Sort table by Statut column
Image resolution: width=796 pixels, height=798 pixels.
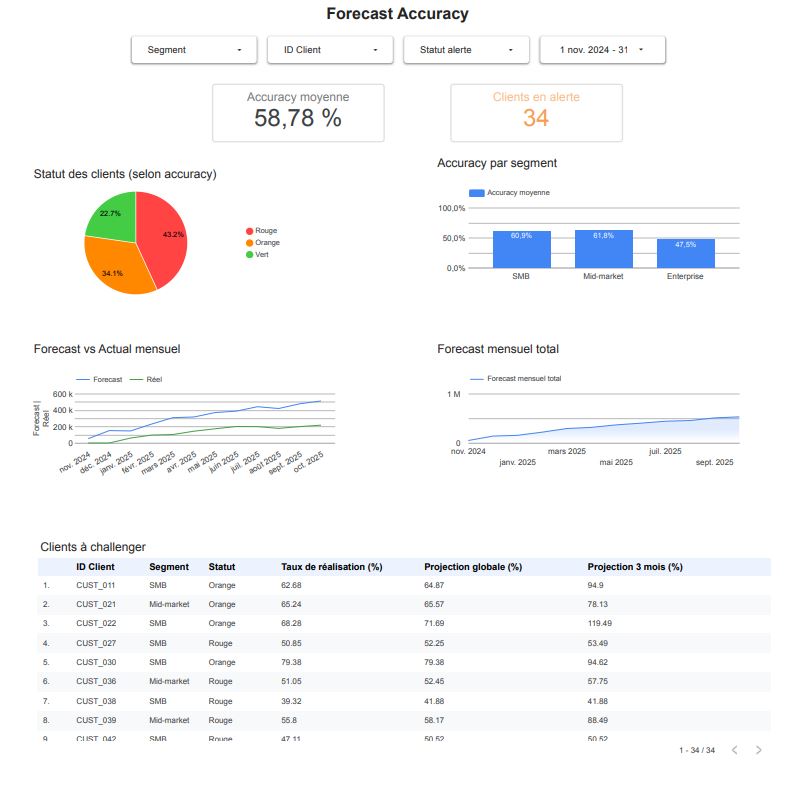click(222, 567)
